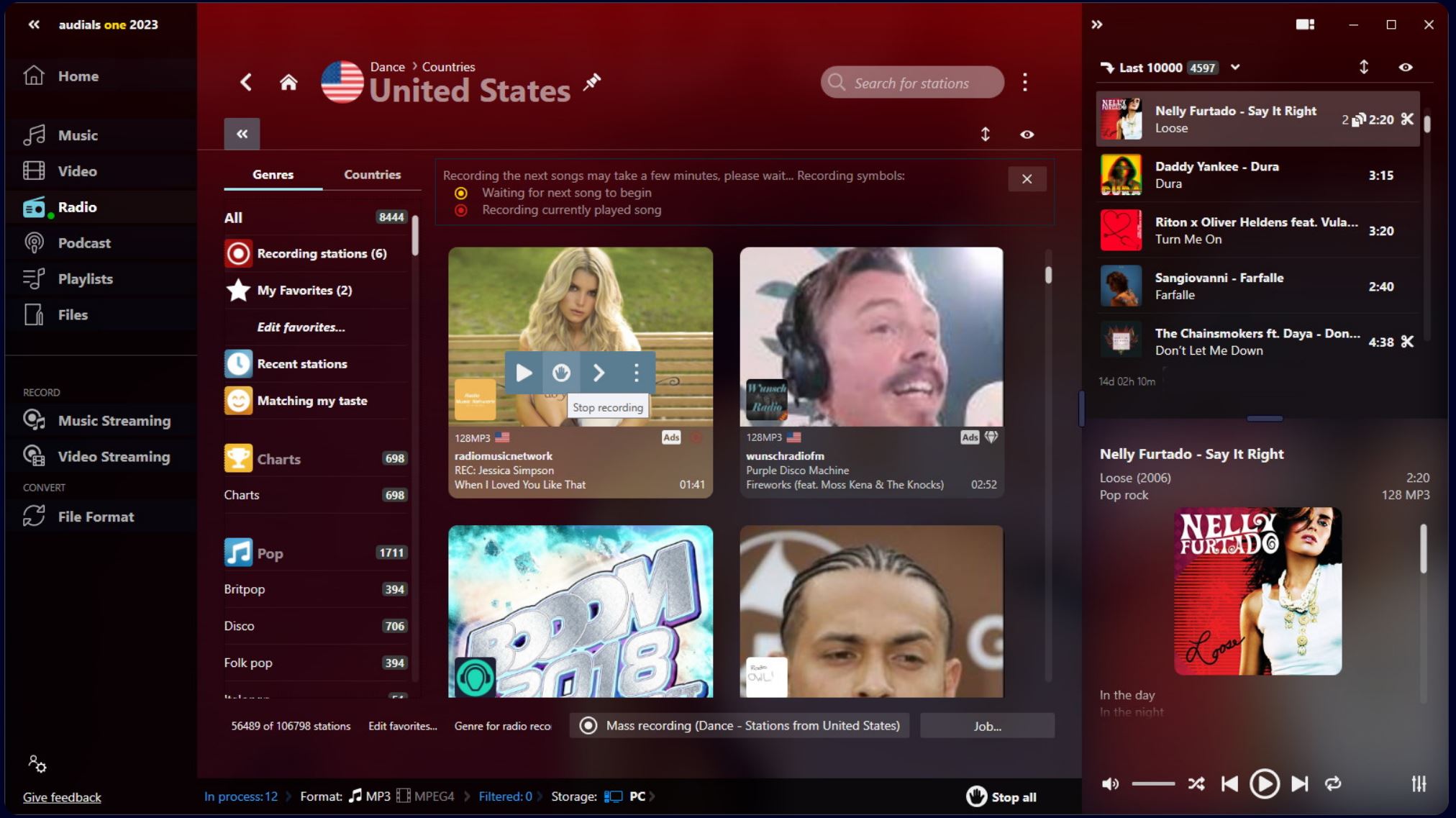Close the recording info banner
This screenshot has width=1456, height=818.
1027,178
